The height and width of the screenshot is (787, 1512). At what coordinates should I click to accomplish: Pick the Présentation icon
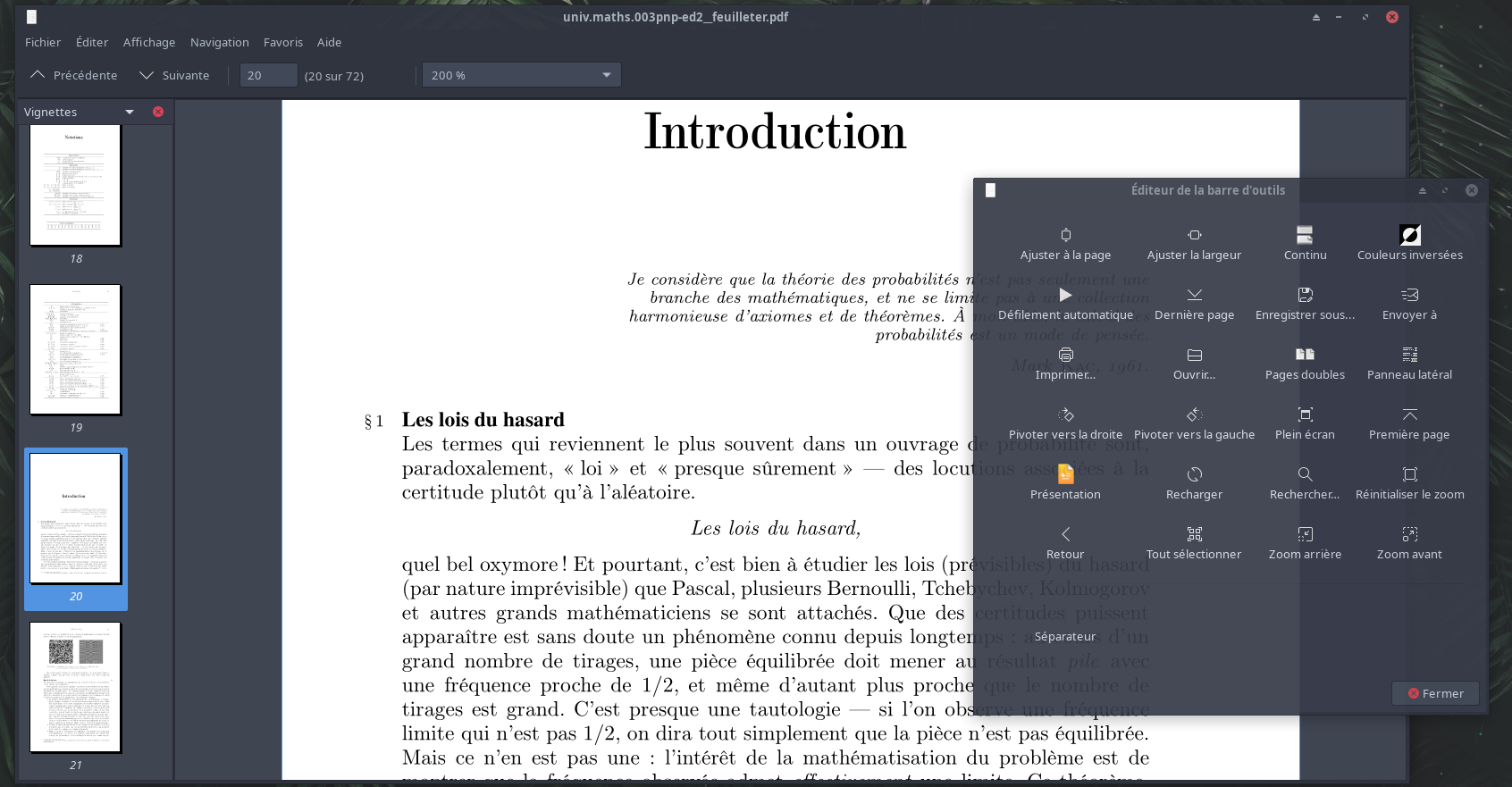pyautogui.click(x=1065, y=474)
